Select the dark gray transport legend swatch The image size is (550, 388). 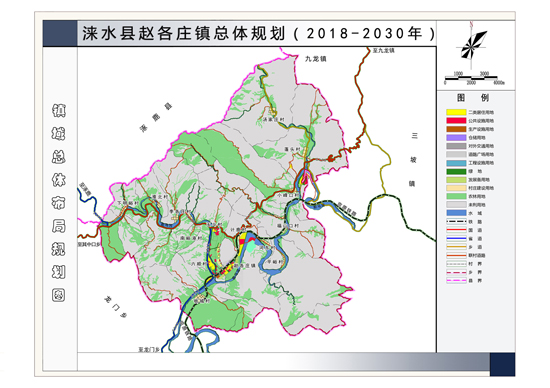point(456,146)
